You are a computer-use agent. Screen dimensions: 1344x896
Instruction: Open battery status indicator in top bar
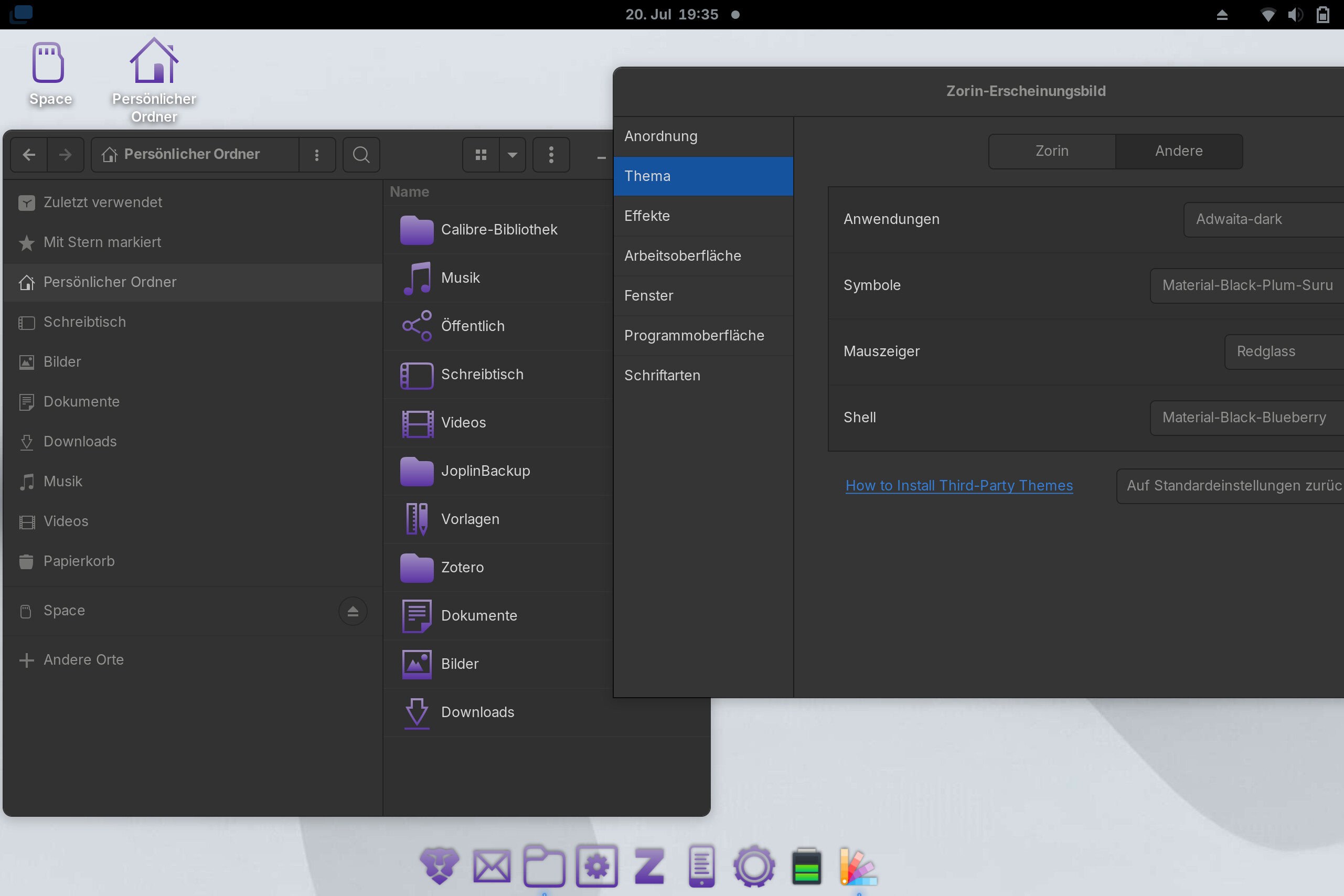click(1324, 14)
